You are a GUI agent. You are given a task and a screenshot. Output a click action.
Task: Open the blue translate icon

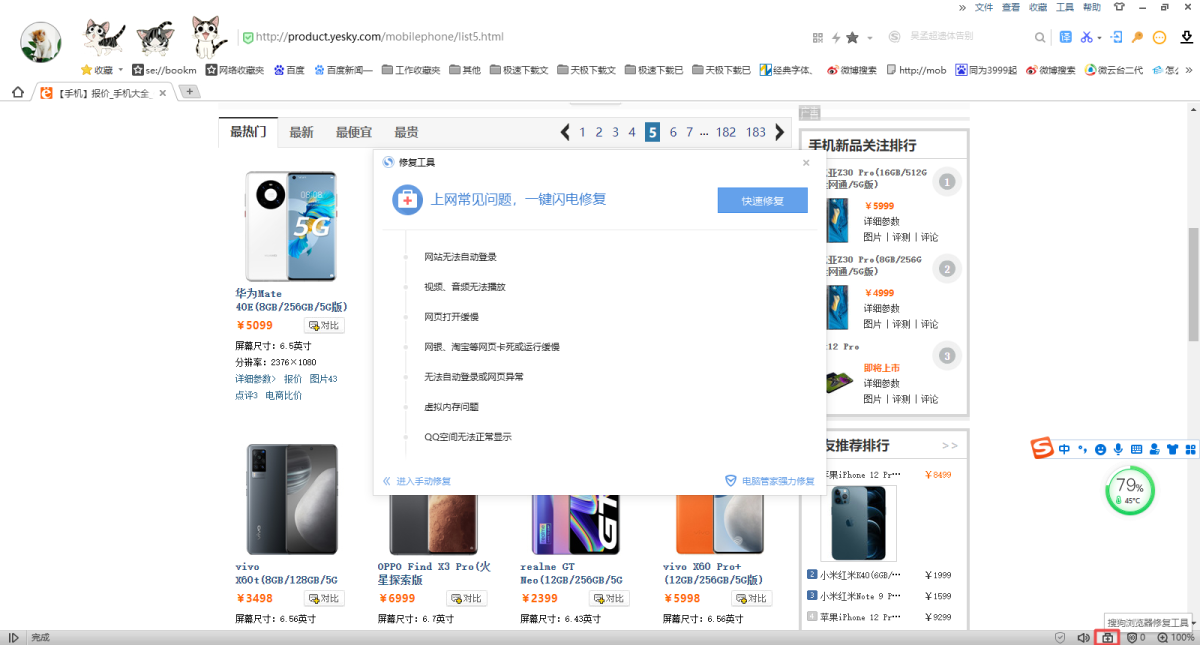[x=1066, y=37]
